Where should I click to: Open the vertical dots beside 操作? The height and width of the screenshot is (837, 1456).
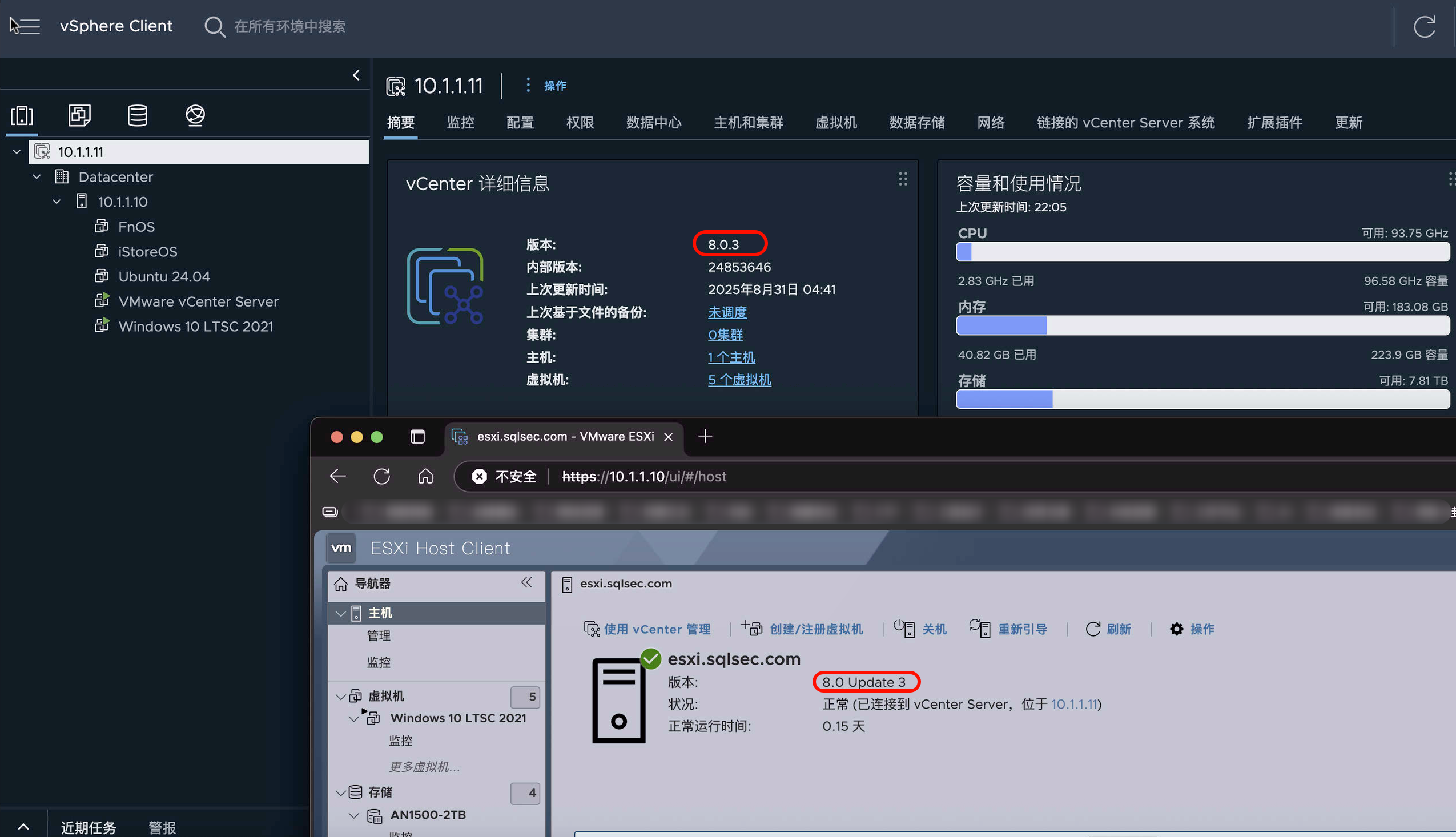pyautogui.click(x=528, y=85)
